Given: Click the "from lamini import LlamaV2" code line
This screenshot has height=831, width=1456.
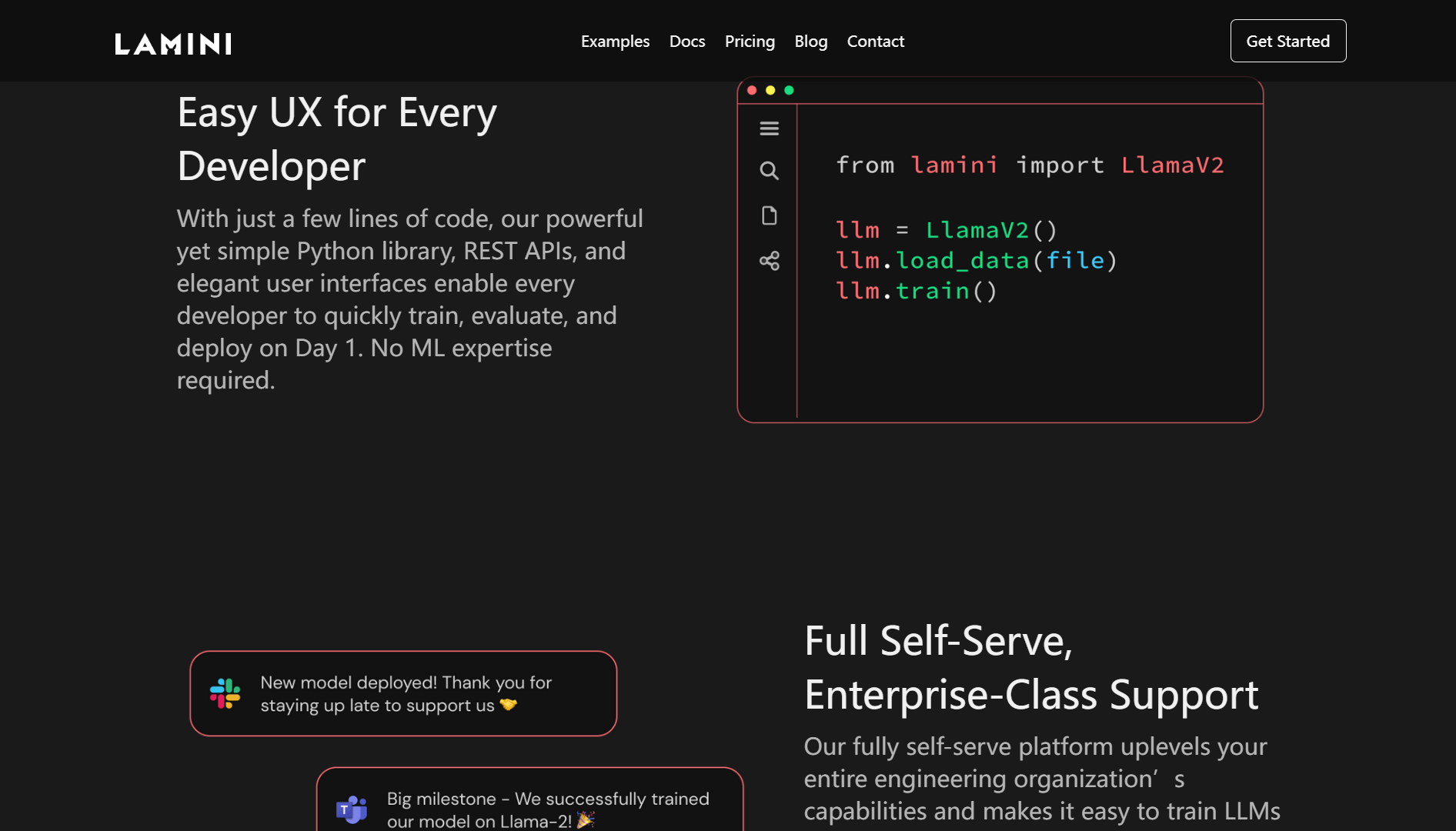Looking at the screenshot, I should pos(1030,165).
